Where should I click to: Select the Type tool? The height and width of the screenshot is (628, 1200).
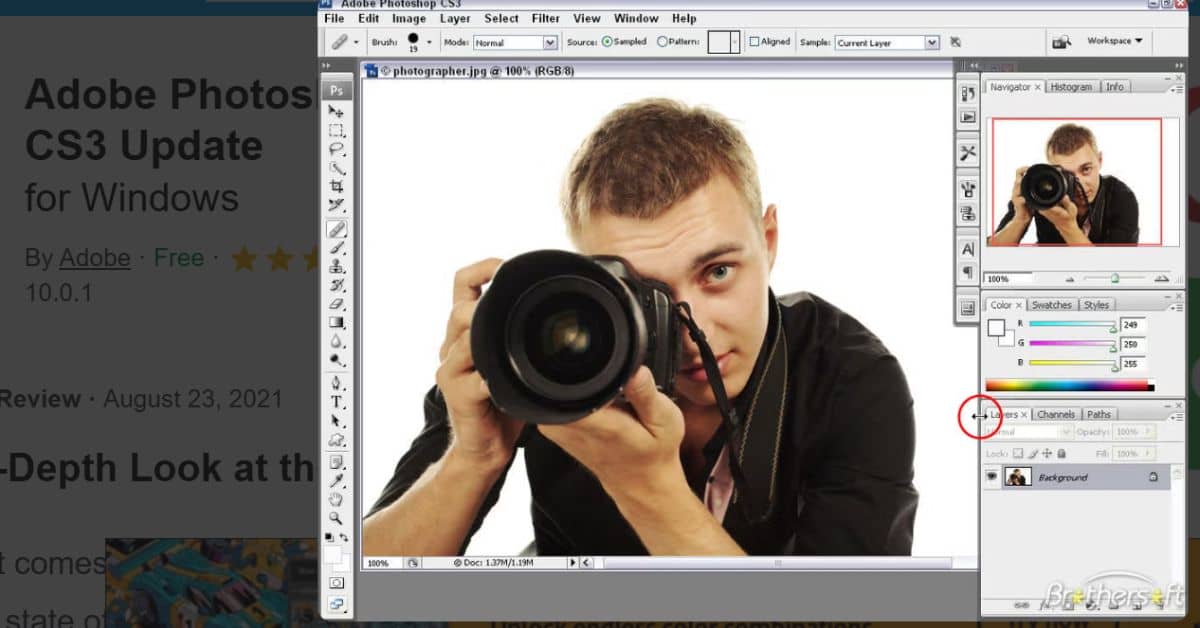coord(337,402)
